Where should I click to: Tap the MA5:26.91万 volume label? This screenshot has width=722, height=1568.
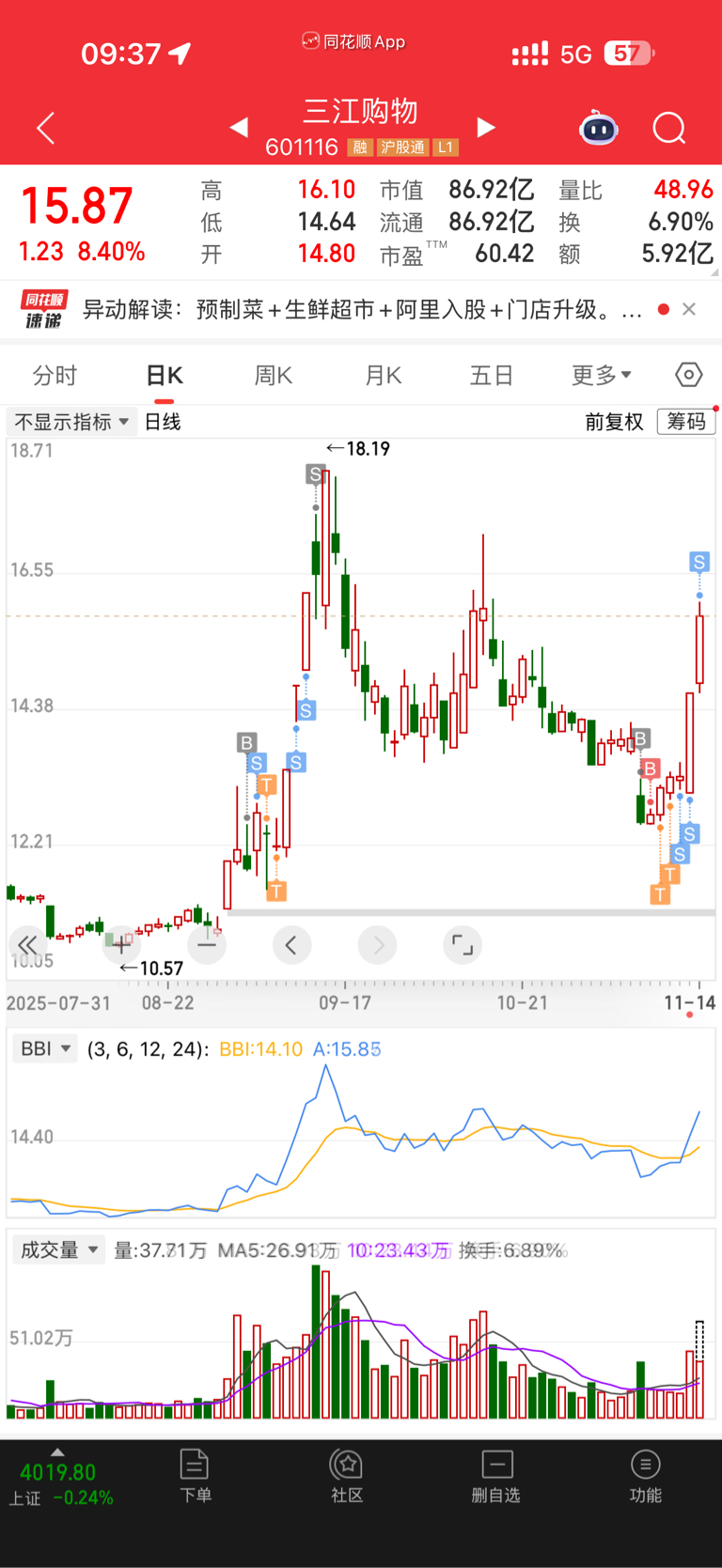pos(277,1250)
